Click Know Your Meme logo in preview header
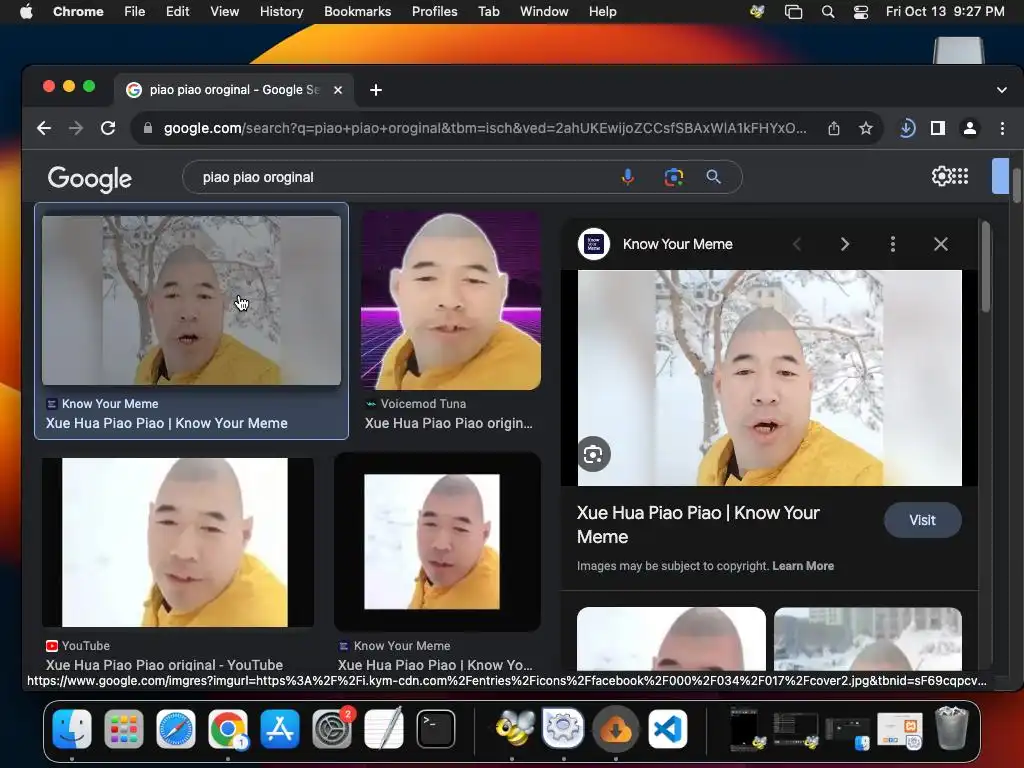Viewport: 1024px width, 768px height. 594,244
